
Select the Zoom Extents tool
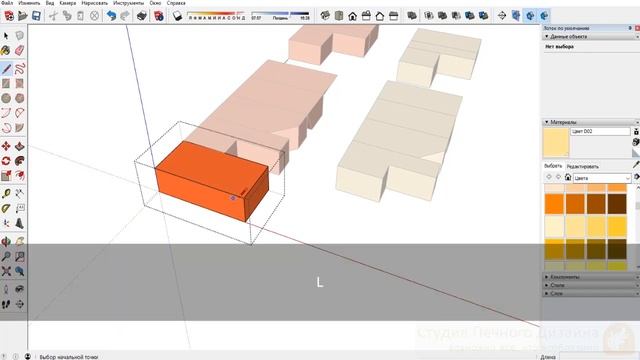6,271
